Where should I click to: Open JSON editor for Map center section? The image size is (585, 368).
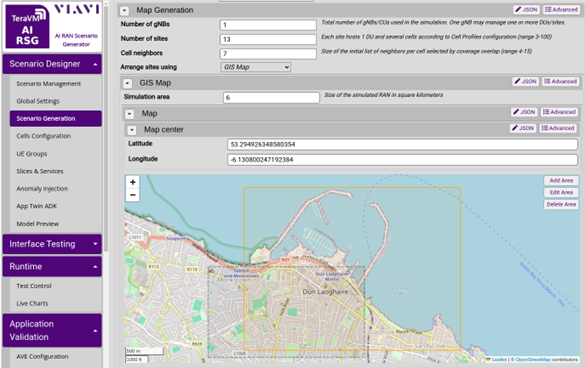click(523, 128)
